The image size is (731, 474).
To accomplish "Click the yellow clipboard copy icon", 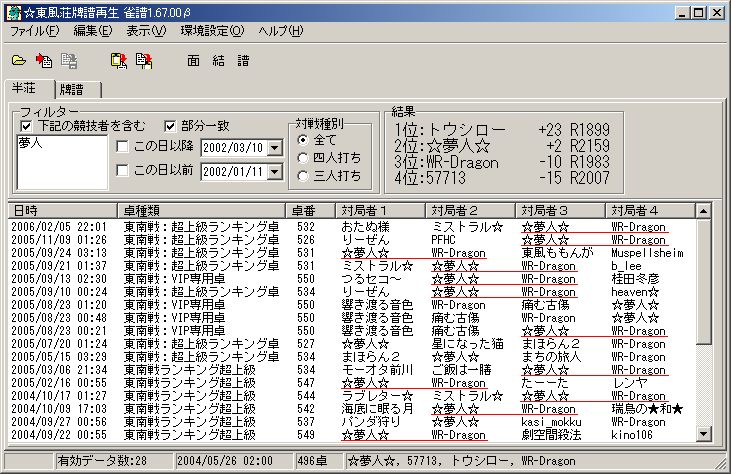I will (x=119, y=60).
